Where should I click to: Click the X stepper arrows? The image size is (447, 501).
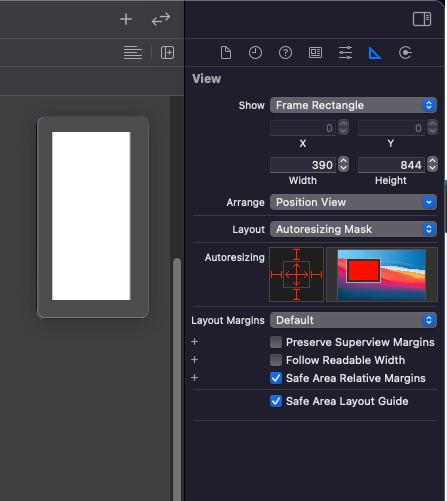click(x=343, y=127)
